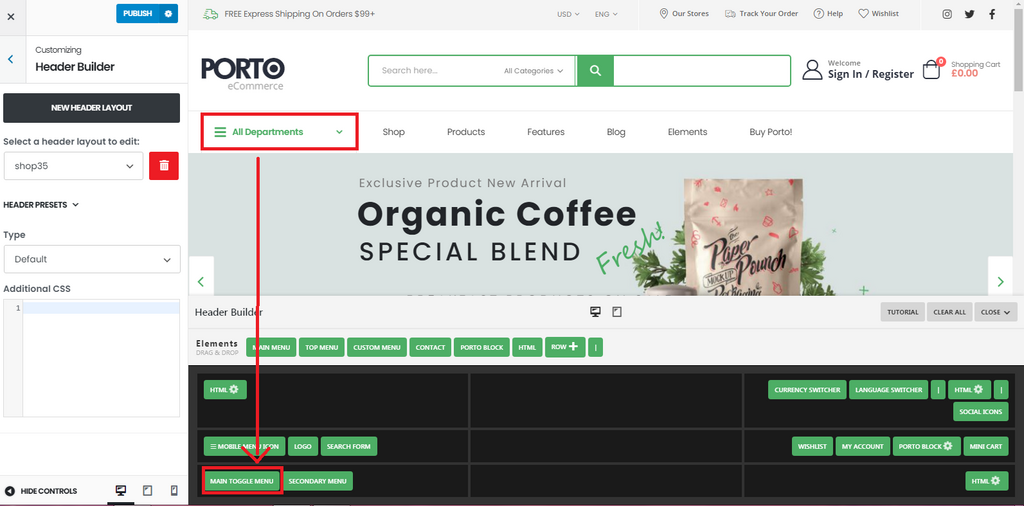Open USD currency dropdown

click(568, 14)
